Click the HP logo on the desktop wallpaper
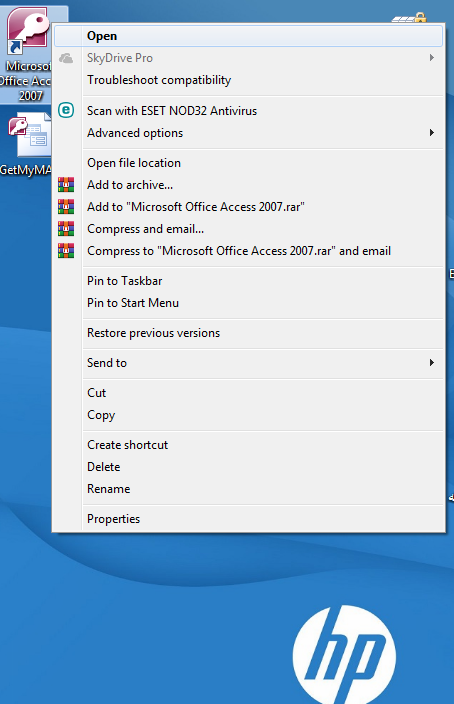 click(x=344, y=656)
